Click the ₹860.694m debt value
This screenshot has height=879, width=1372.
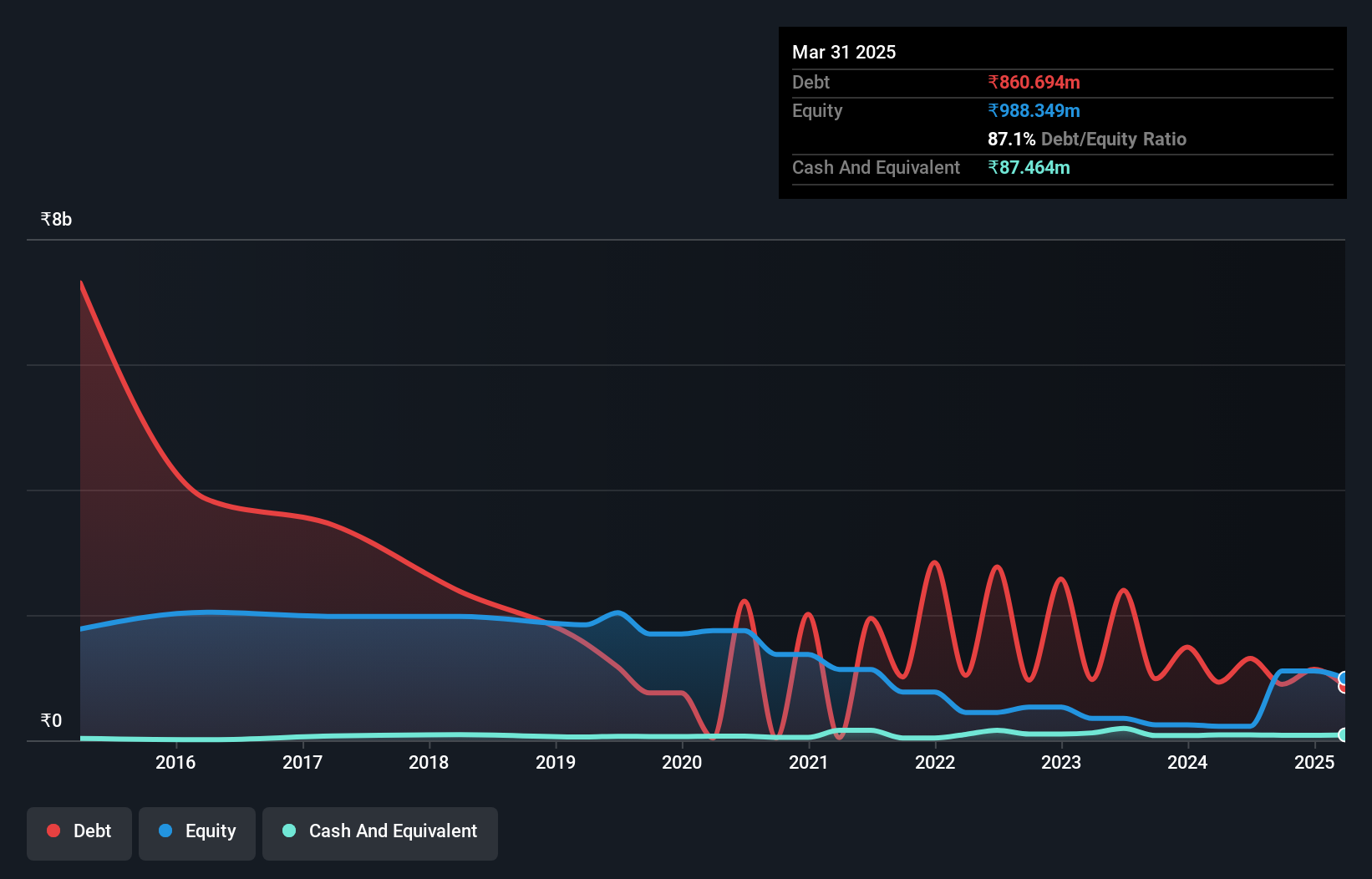click(x=1034, y=82)
